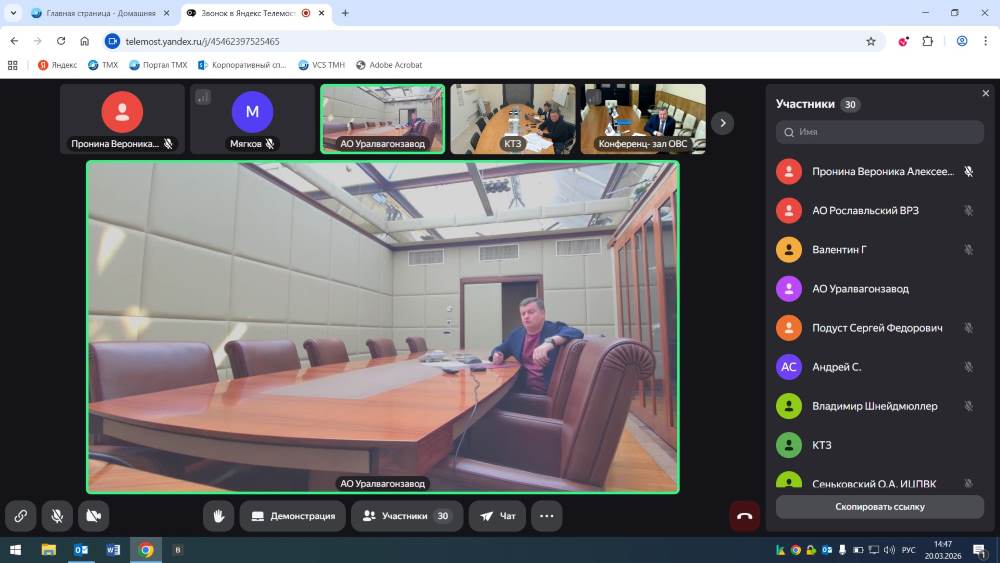Toggle microphone mute in bottom toolbar
This screenshot has width=1000, height=563.
click(x=57, y=516)
